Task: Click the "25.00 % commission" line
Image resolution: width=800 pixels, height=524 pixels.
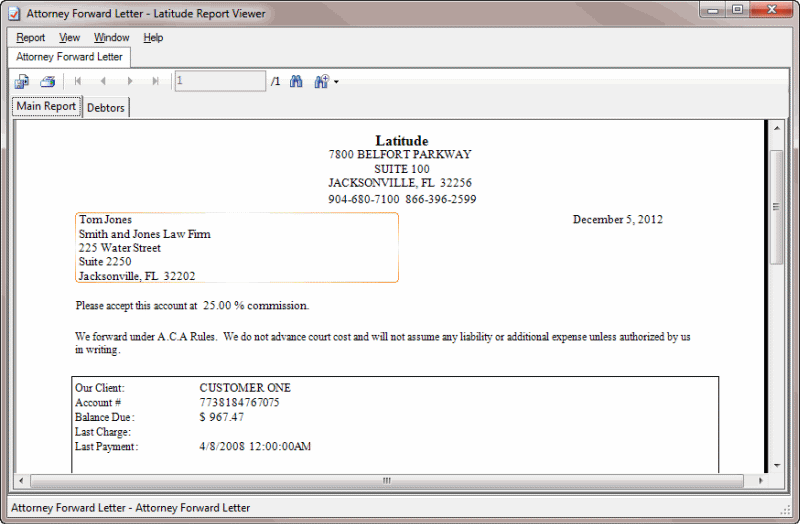Action: point(192,306)
